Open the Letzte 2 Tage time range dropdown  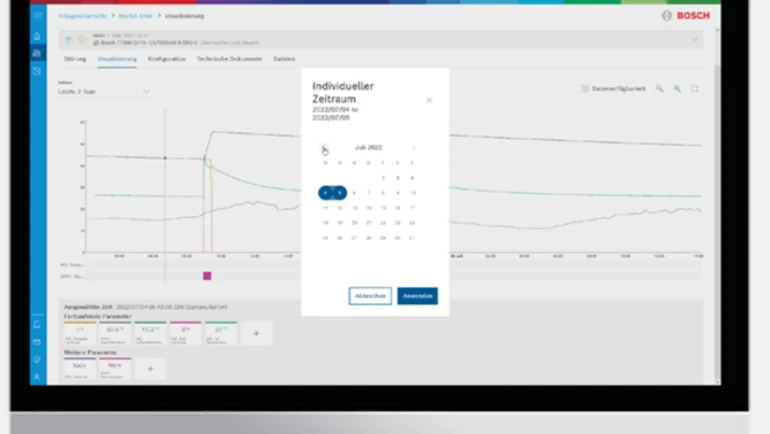coord(104,92)
